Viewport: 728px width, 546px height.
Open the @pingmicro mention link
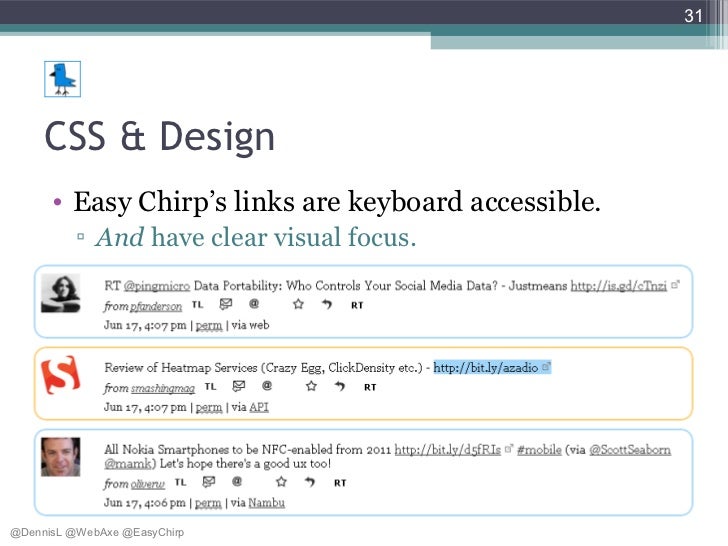click(x=157, y=286)
